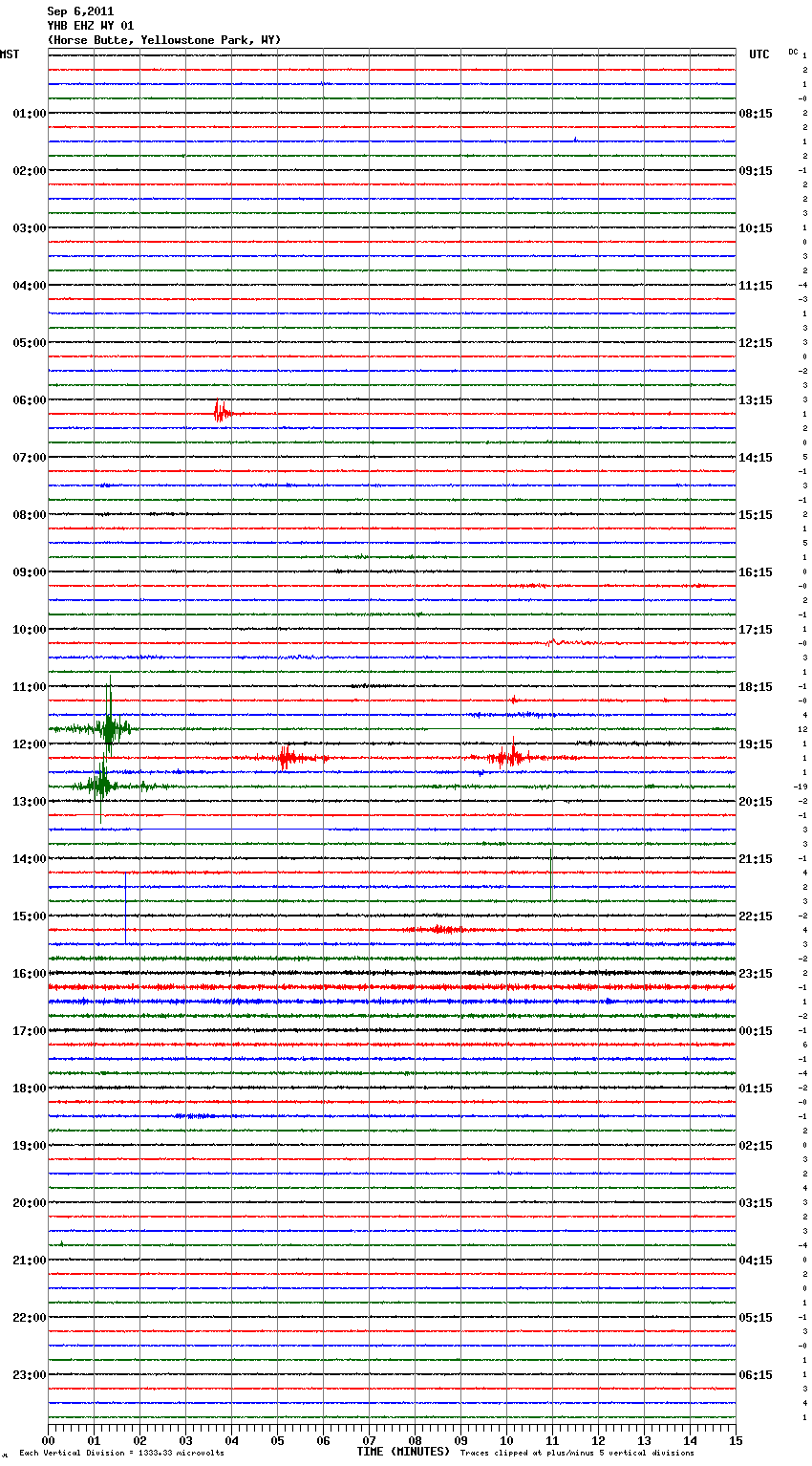Select the 03:00 MST time label
The width and height of the screenshot is (812, 1466).
click(x=30, y=228)
